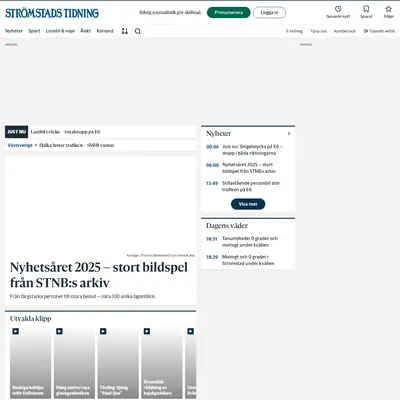Open Senaste nytt clock icon

pyautogui.click(x=338, y=9)
